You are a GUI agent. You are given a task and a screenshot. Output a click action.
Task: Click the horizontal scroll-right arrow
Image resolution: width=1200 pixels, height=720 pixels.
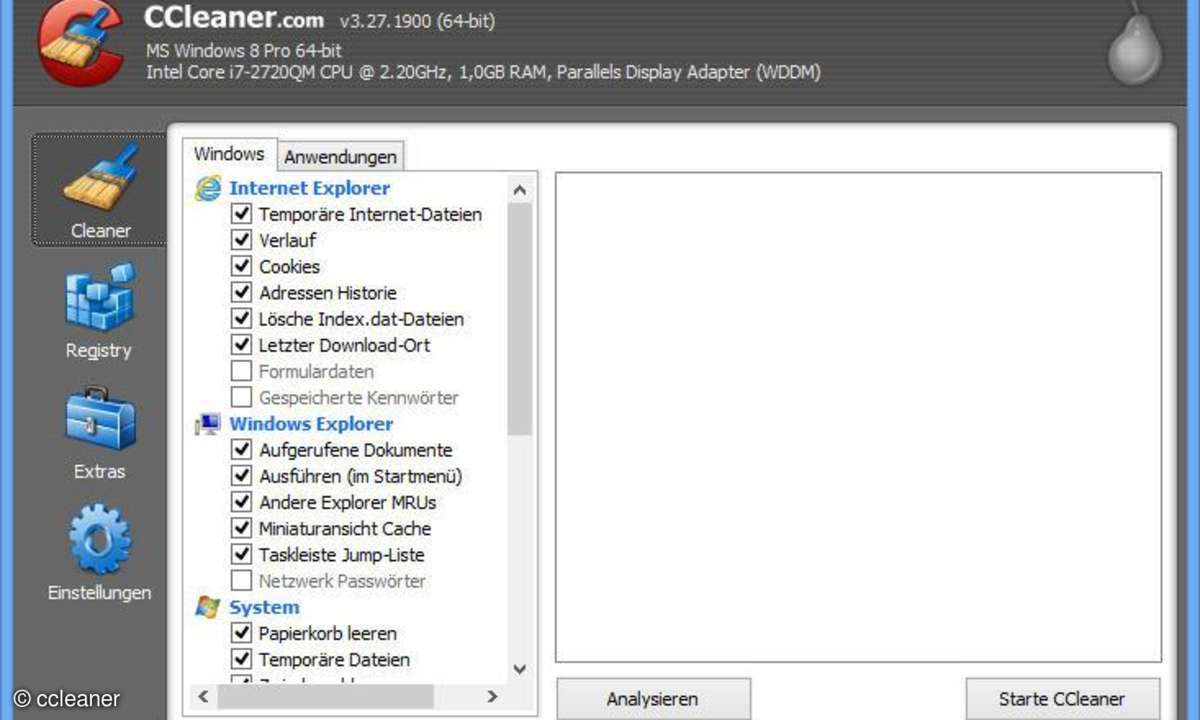click(x=492, y=696)
